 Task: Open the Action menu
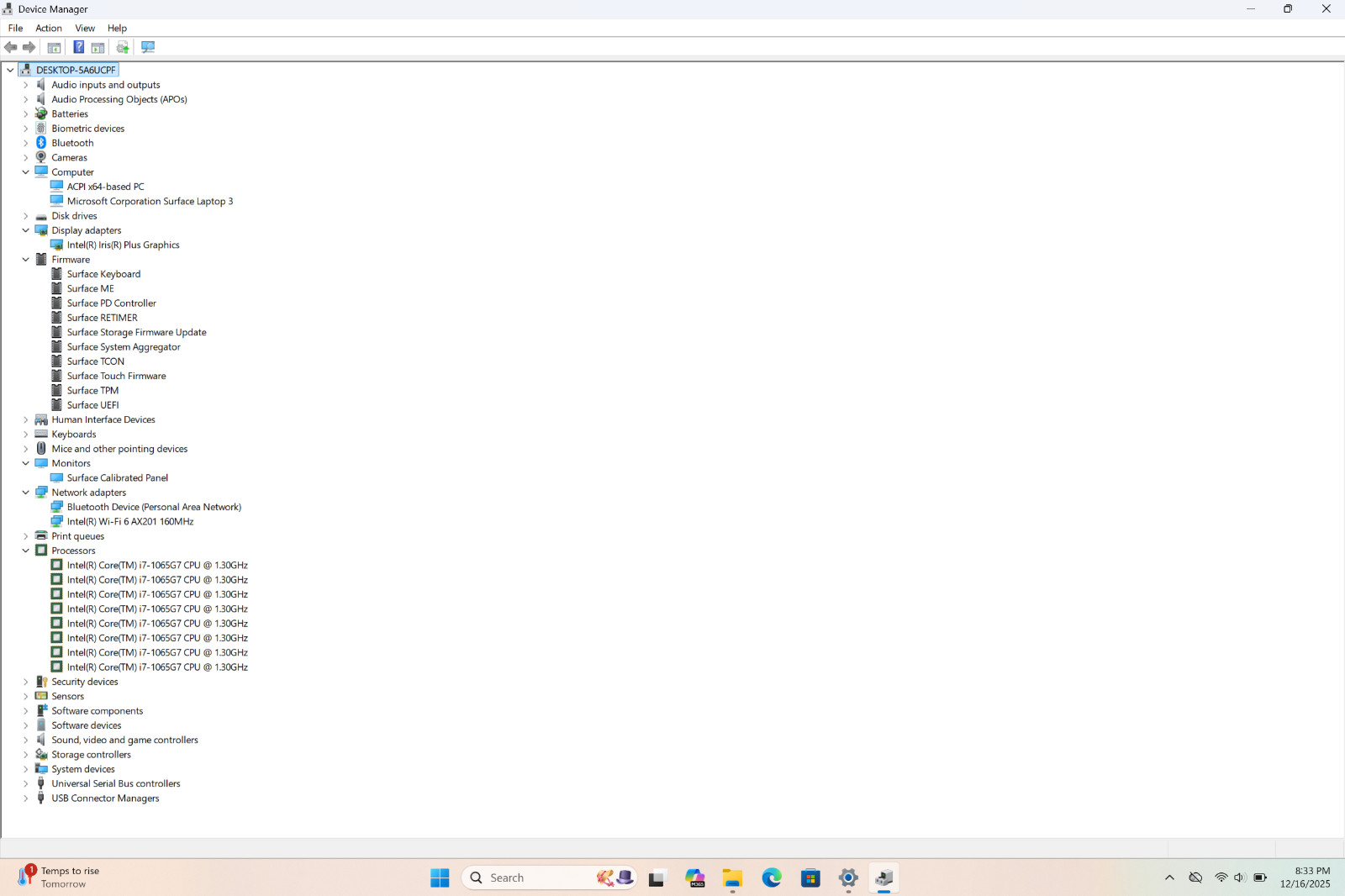pos(49,28)
